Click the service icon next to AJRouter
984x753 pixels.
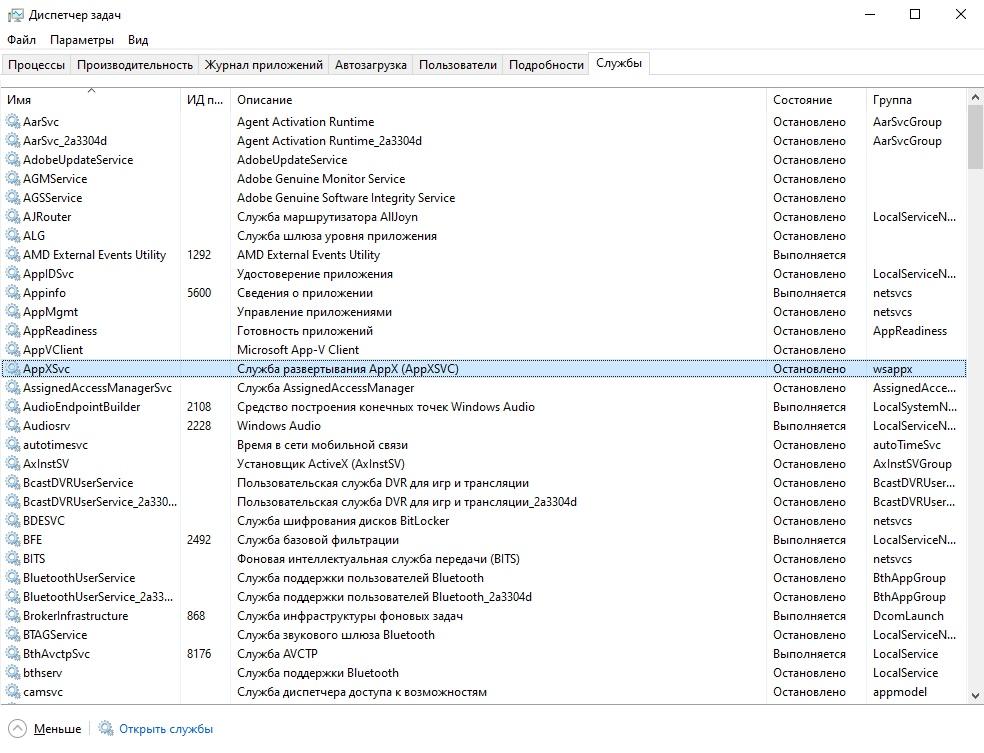(x=13, y=216)
